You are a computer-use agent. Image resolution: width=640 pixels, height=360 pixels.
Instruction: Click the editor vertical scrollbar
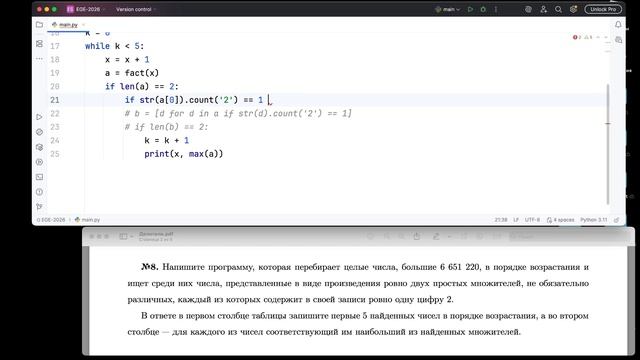(608, 144)
